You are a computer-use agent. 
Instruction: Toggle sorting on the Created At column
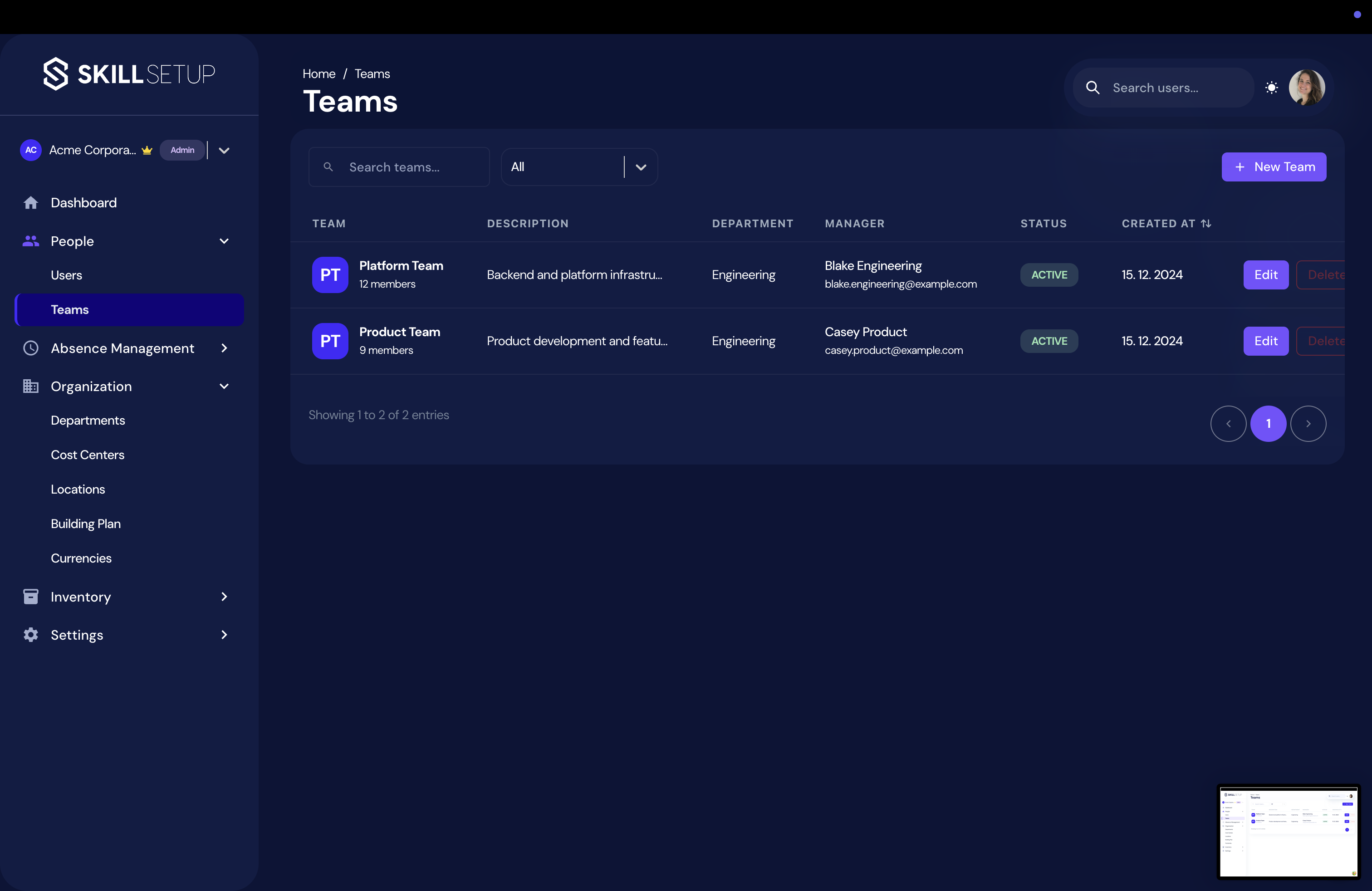(x=1206, y=223)
